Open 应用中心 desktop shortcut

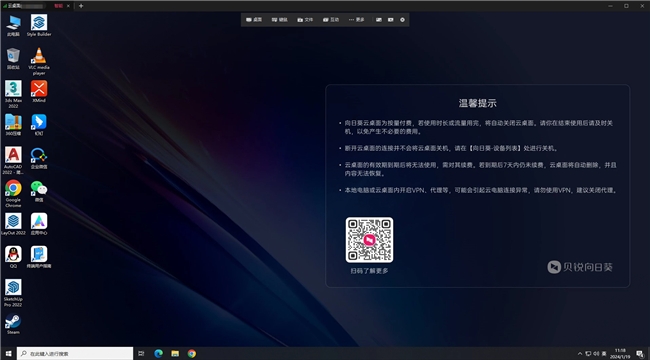39,224
